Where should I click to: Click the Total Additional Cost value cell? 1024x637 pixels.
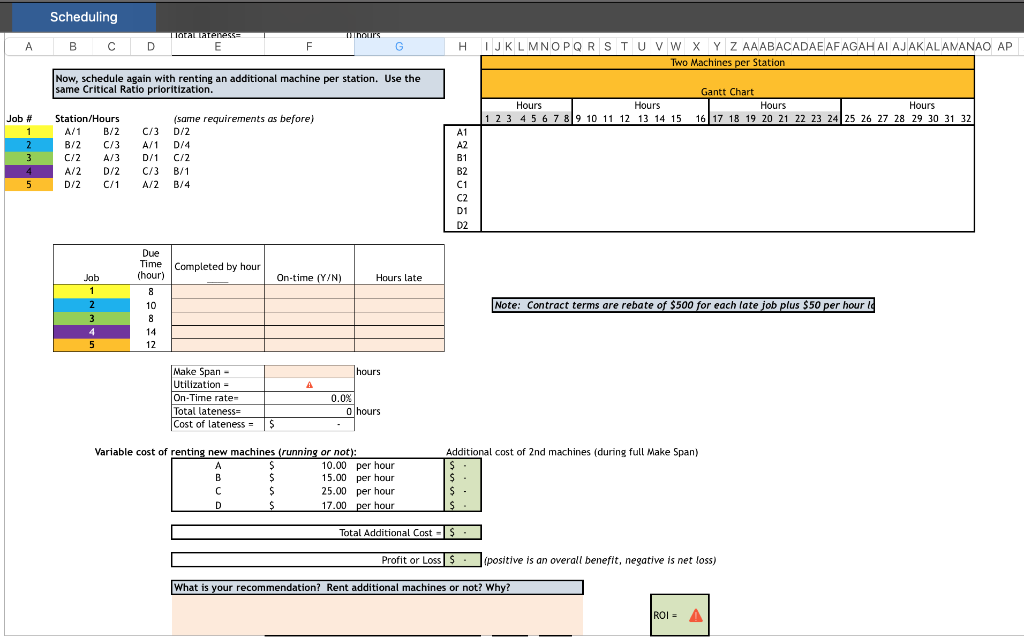462,531
